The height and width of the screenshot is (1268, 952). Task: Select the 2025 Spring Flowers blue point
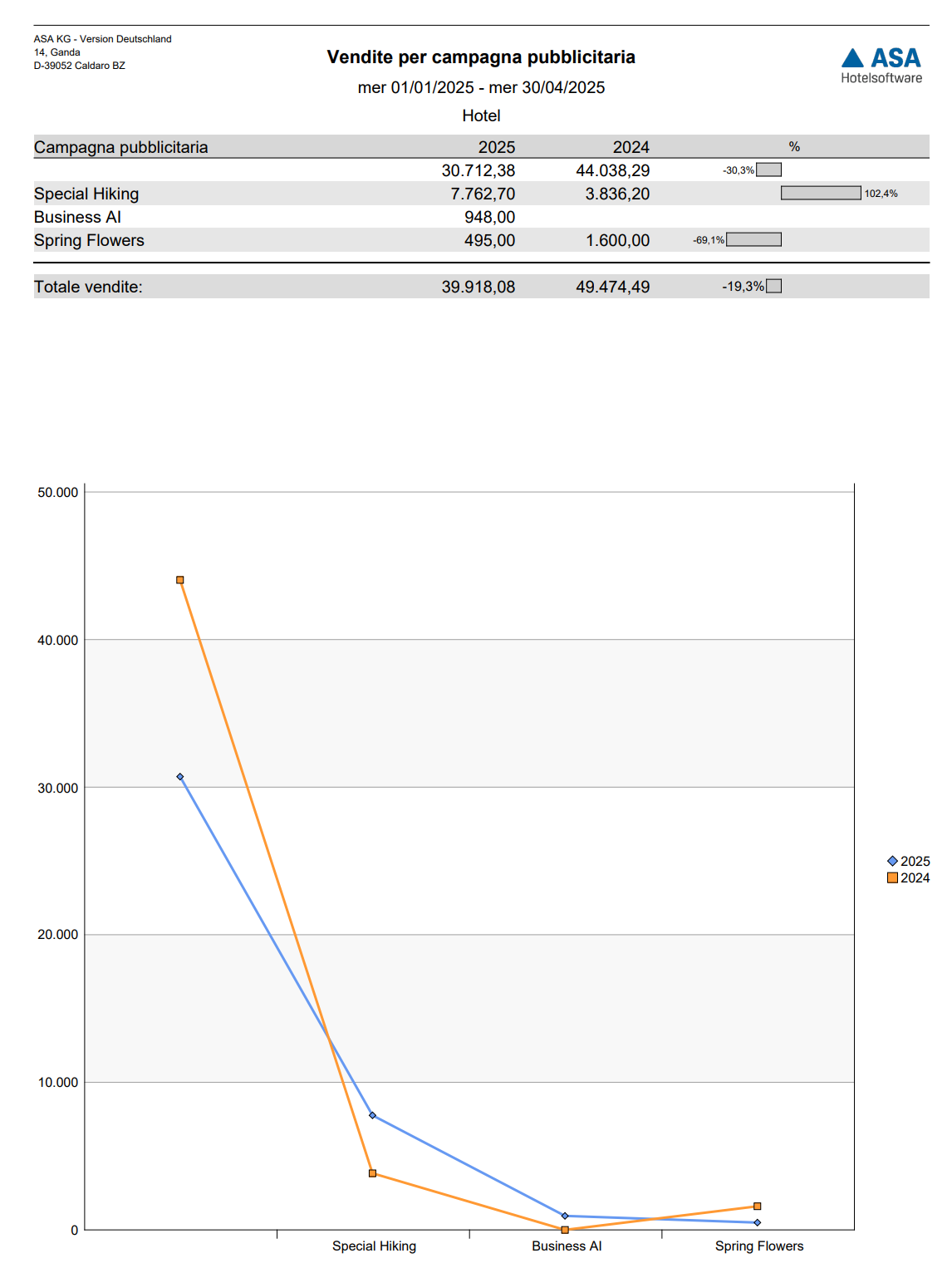click(757, 1222)
